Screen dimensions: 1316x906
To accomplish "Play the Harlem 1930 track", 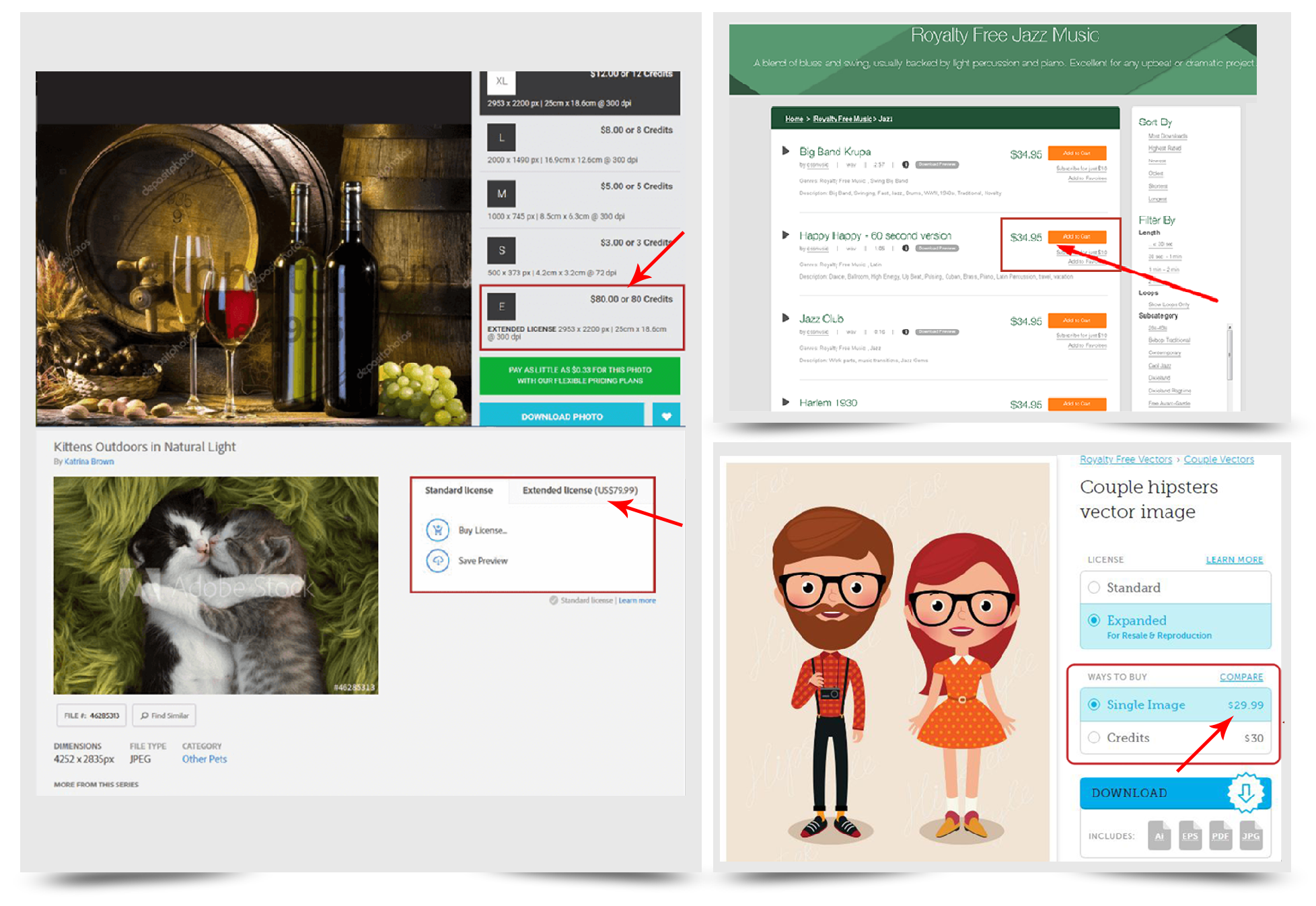I will [x=784, y=402].
